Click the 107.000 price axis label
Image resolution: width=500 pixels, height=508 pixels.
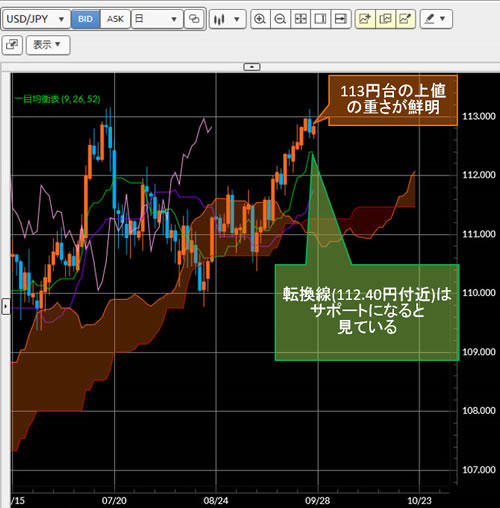(478, 470)
